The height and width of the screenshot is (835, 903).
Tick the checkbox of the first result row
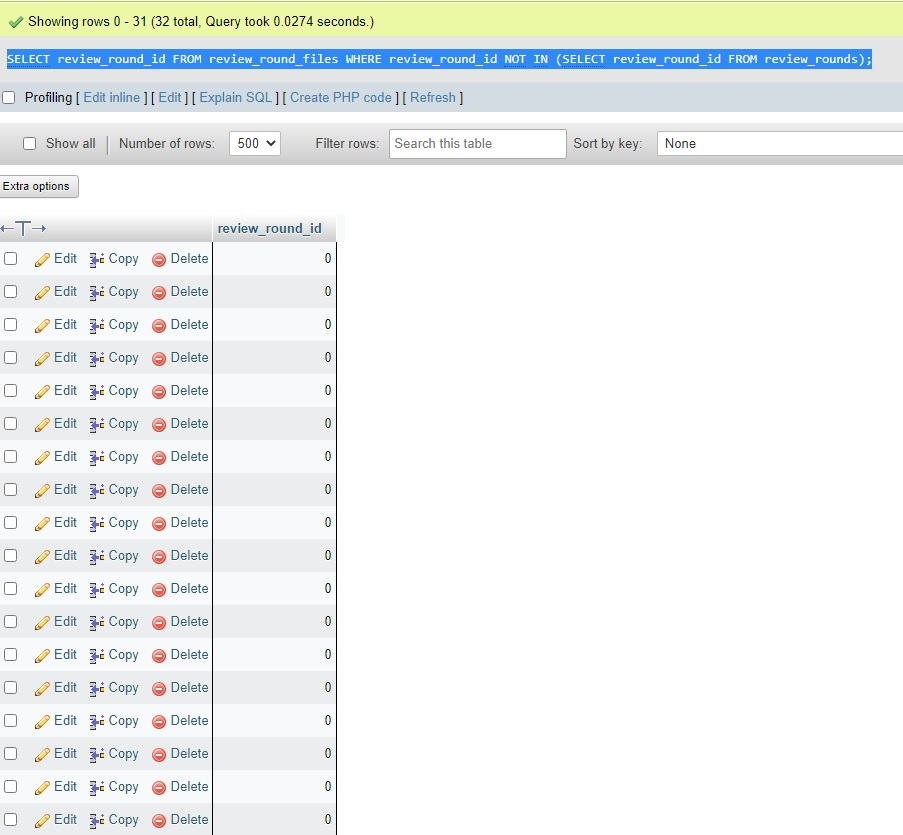tap(10, 259)
